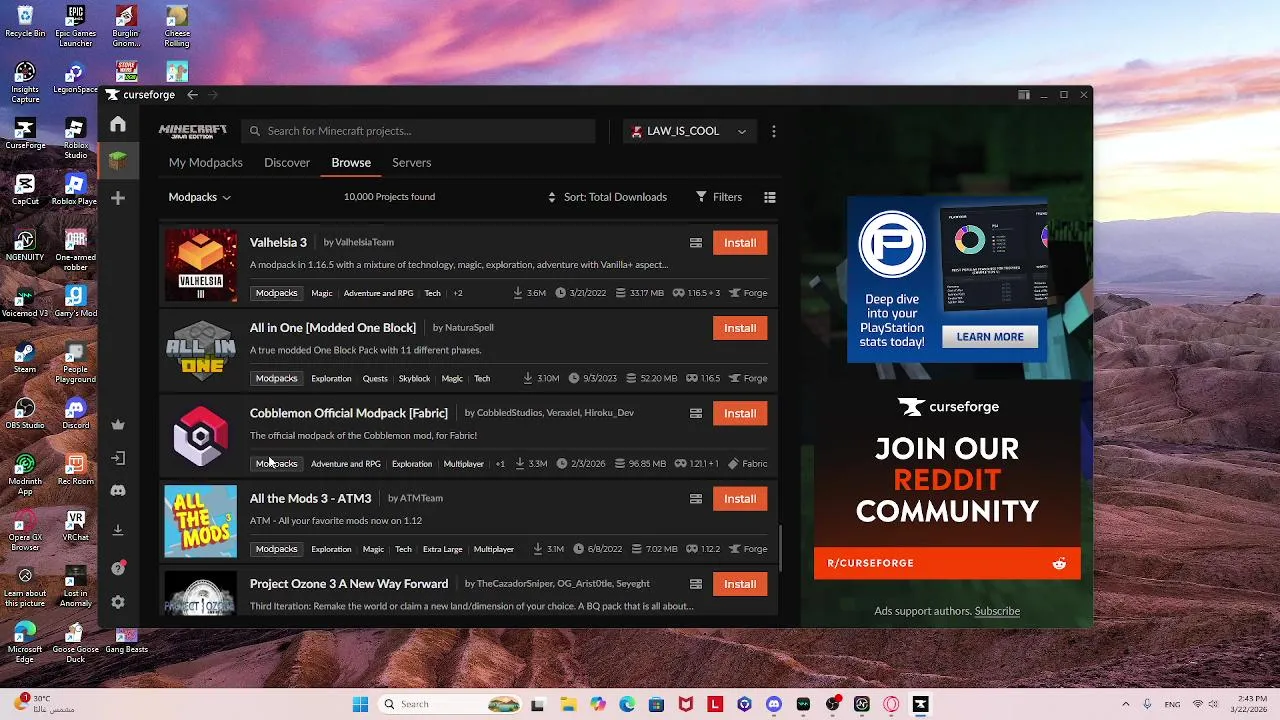The height and width of the screenshot is (720, 1280).
Task: Select the Browse tab
Action: [351, 162]
